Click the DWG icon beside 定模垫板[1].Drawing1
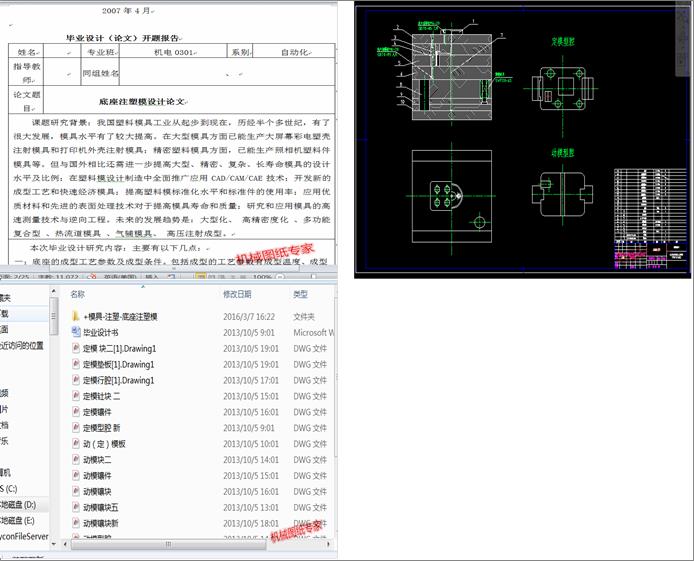 coord(76,364)
